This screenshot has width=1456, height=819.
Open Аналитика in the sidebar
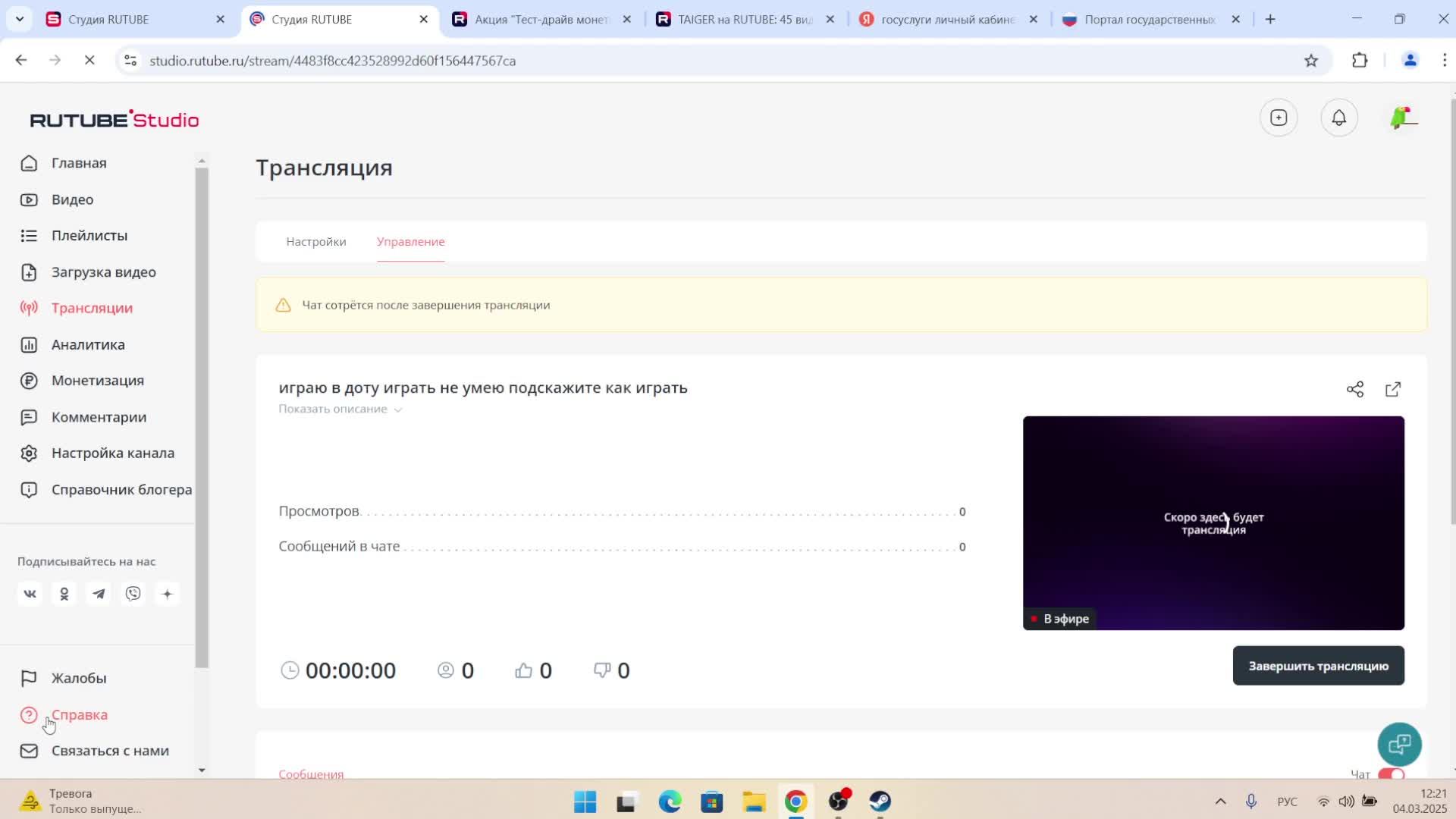tap(88, 345)
